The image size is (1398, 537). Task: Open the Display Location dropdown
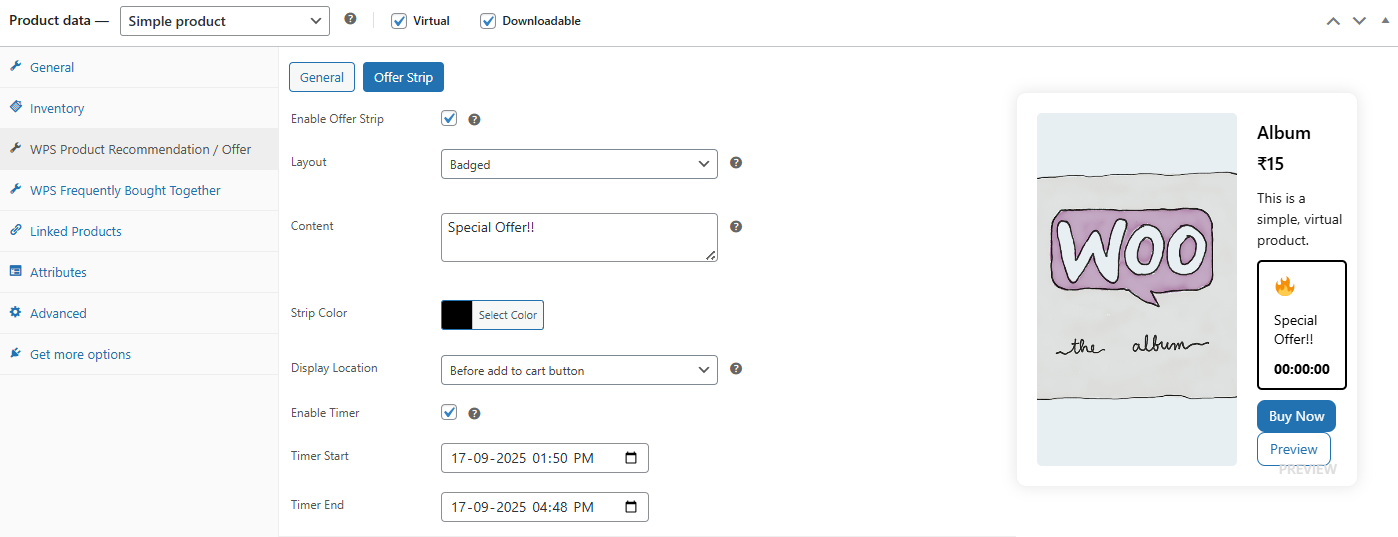[578, 370]
